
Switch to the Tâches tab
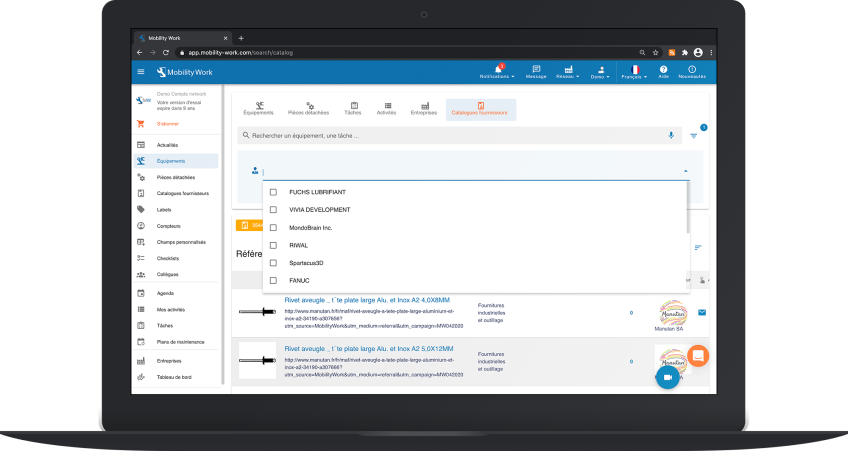click(353, 109)
